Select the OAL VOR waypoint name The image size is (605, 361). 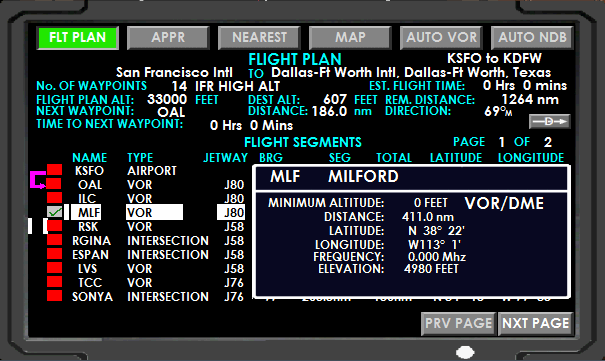click(x=90, y=184)
